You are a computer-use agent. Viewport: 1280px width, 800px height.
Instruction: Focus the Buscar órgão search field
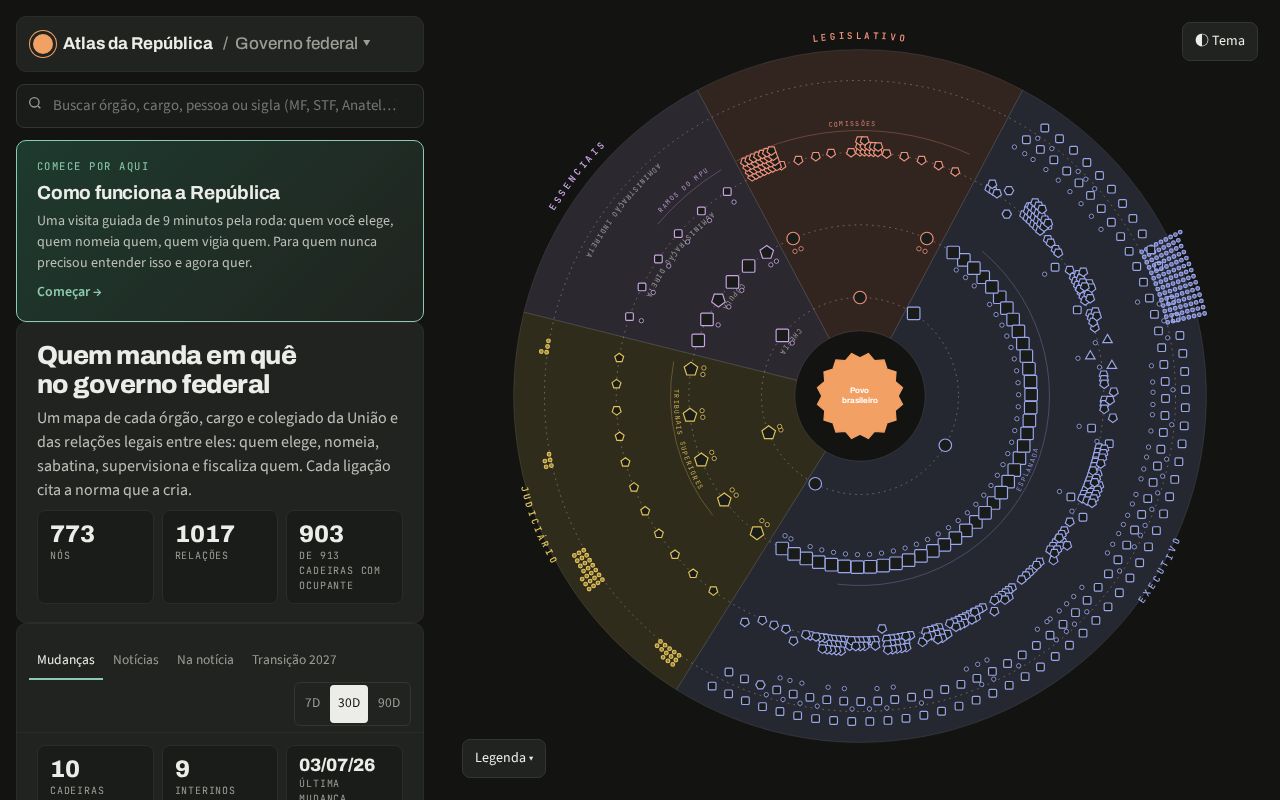pos(220,105)
